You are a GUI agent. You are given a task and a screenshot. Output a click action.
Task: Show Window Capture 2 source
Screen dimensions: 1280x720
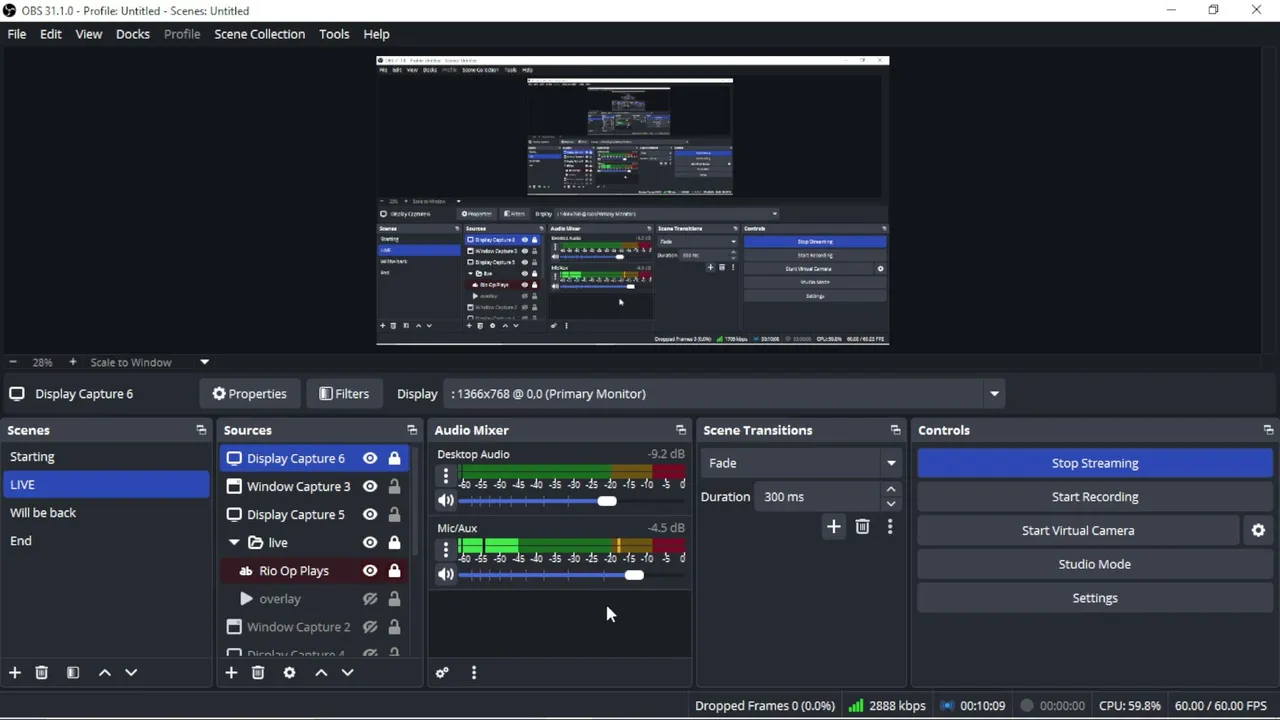click(x=370, y=627)
